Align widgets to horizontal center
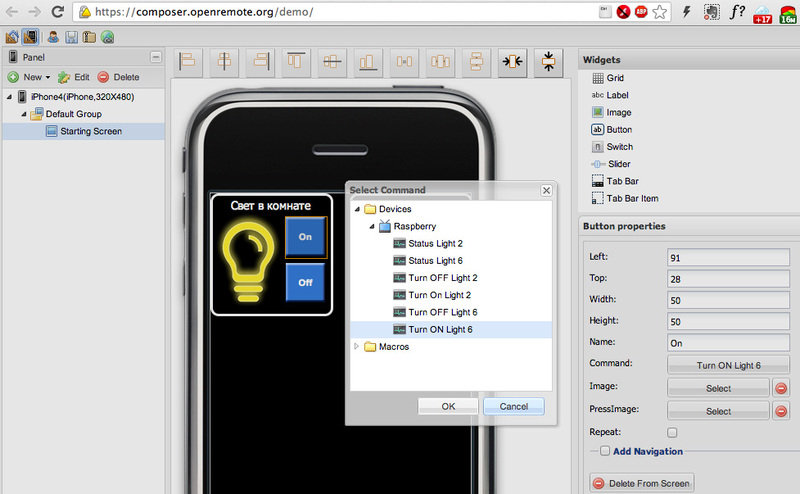 click(x=224, y=62)
